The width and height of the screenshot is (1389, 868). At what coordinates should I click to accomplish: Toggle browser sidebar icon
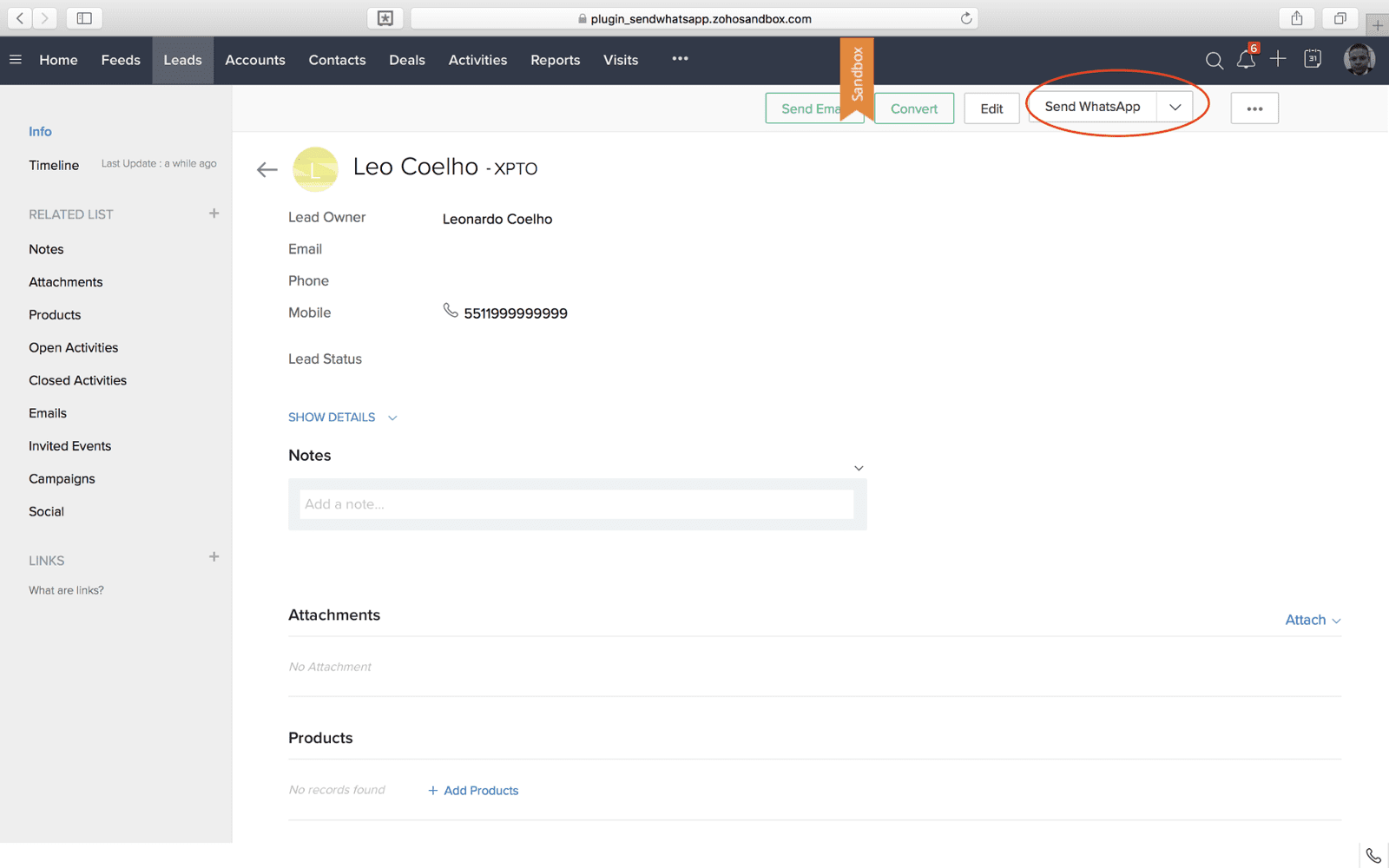[84, 17]
